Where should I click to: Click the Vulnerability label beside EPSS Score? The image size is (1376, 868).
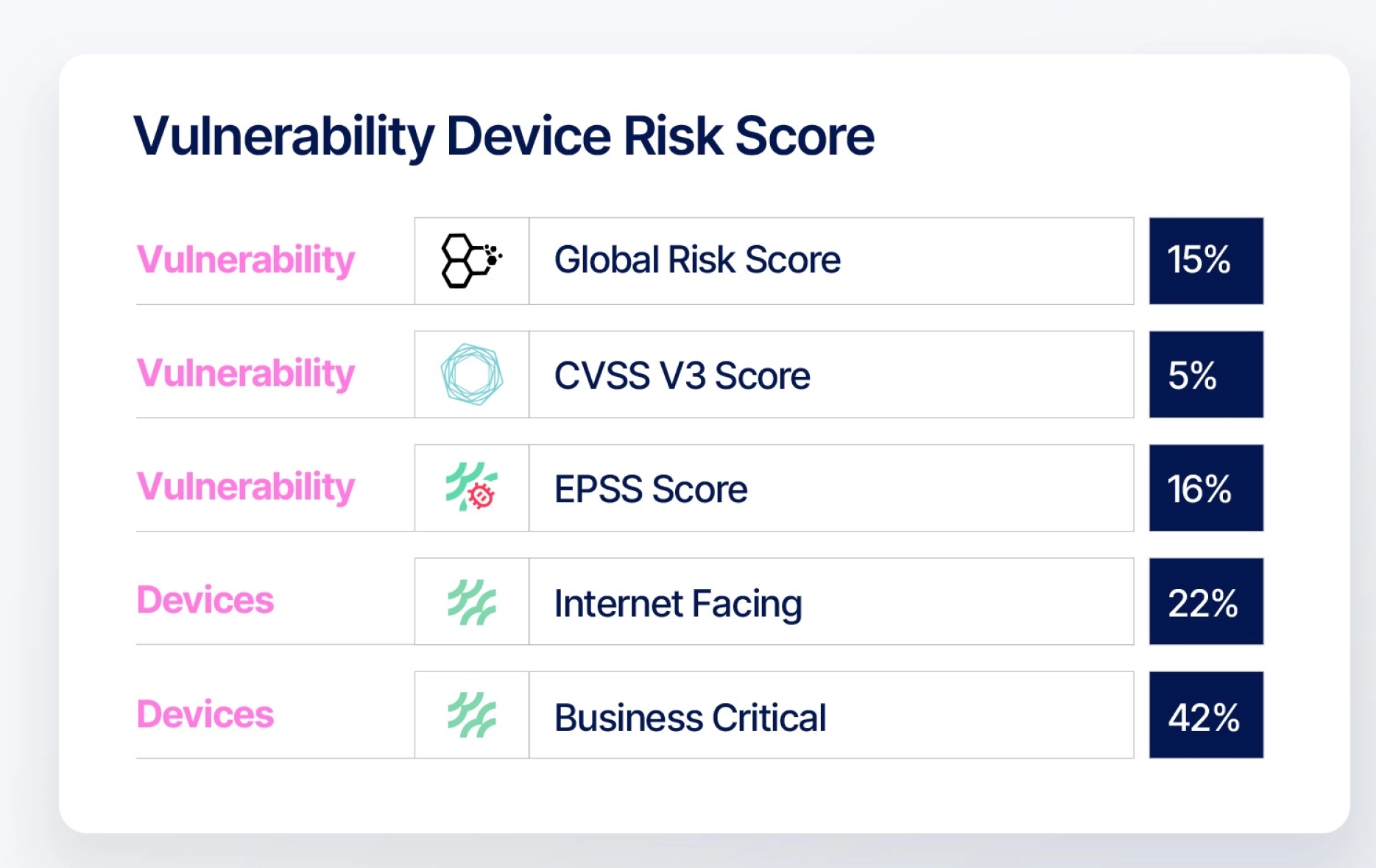point(246,487)
